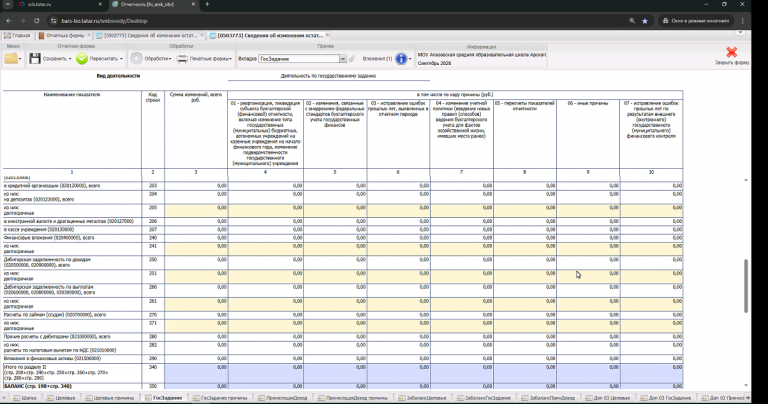Click the paperclip attachment icon

(x=352, y=58)
